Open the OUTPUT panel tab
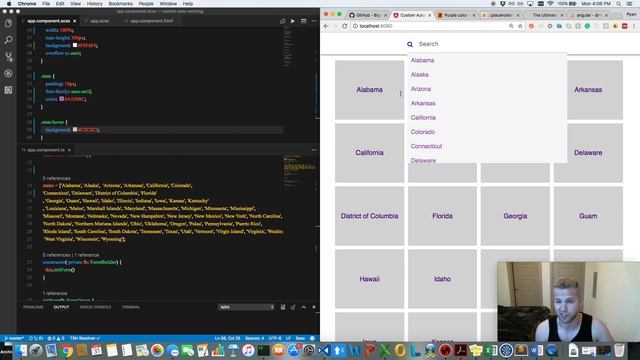Image resolution: width=640 pixels, height=360 pixels. (x=61, y=307)
